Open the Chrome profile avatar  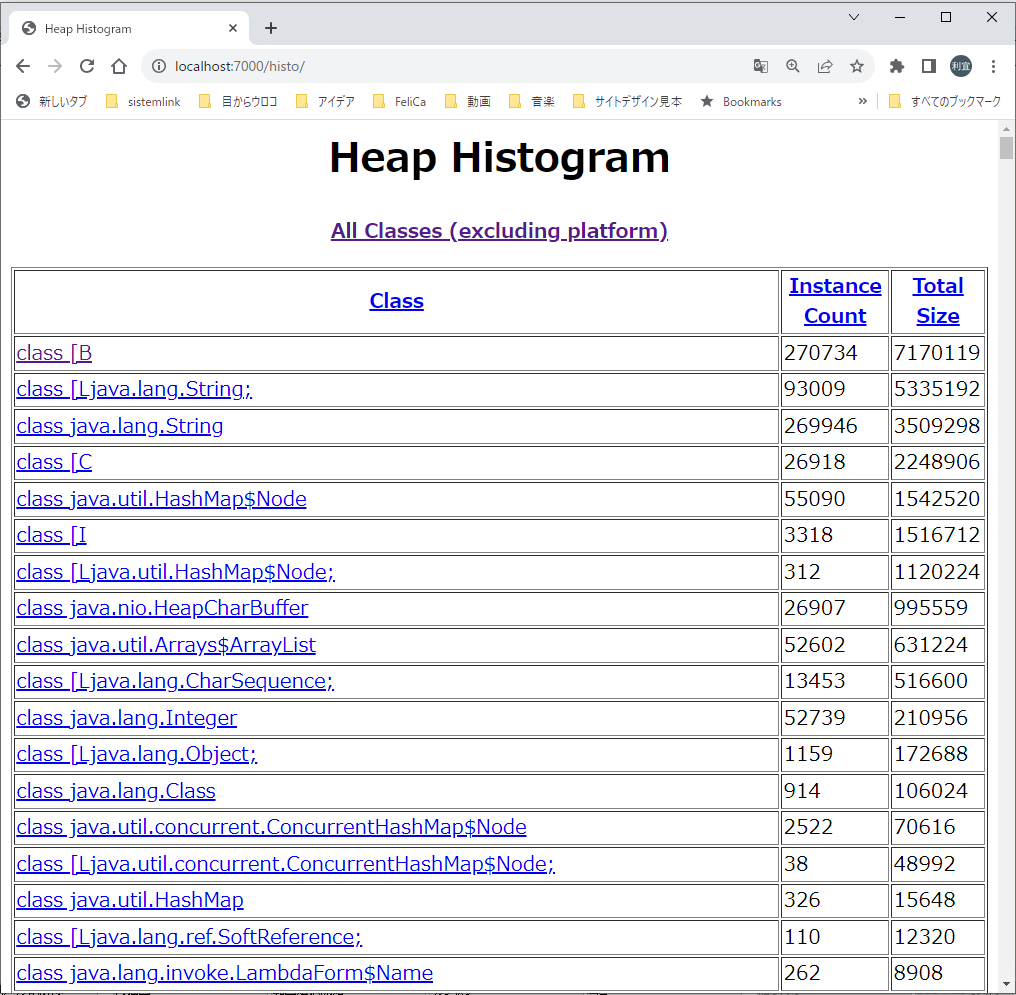tap(960, 65)
